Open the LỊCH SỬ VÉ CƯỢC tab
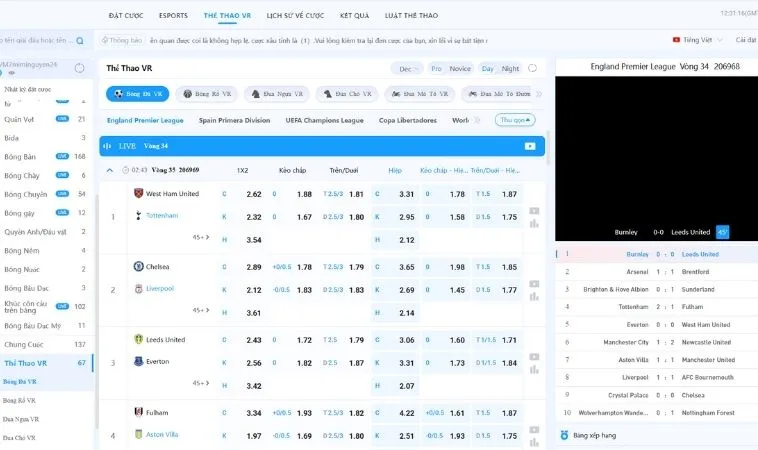This screenshot has height=450, width=758. [295, 15]
